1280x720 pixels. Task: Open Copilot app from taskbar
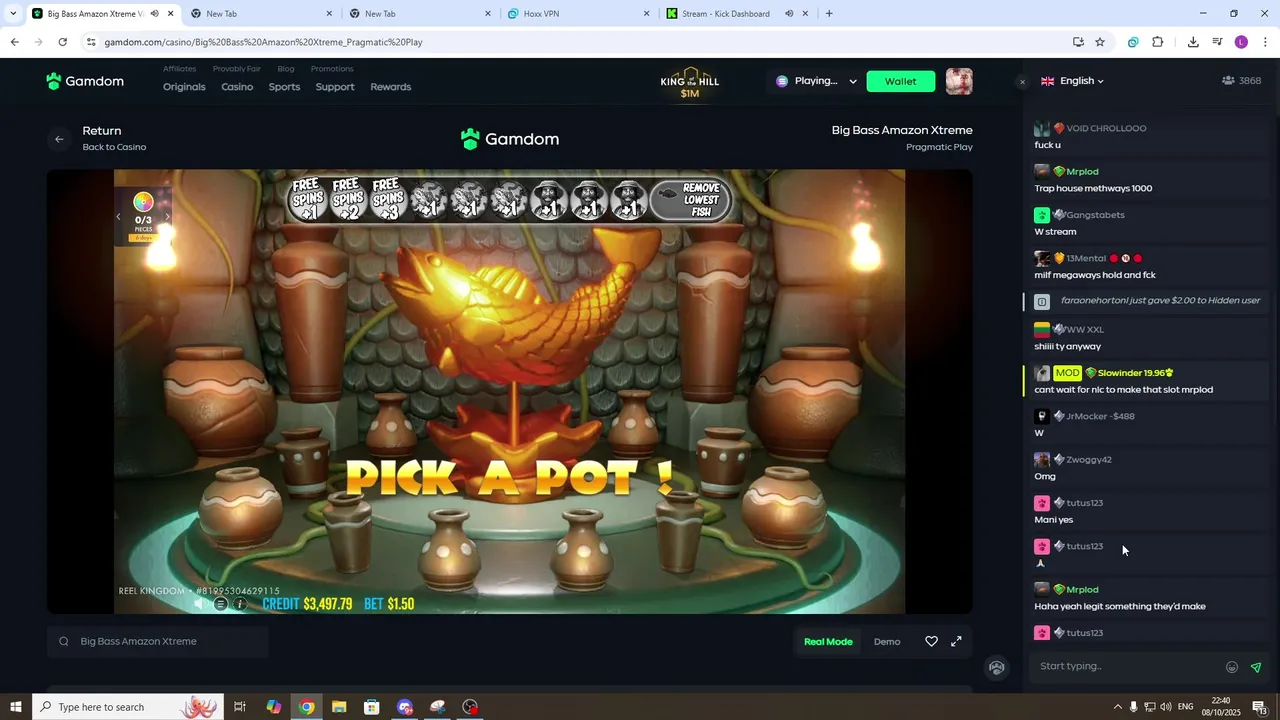tap(273, 707)
